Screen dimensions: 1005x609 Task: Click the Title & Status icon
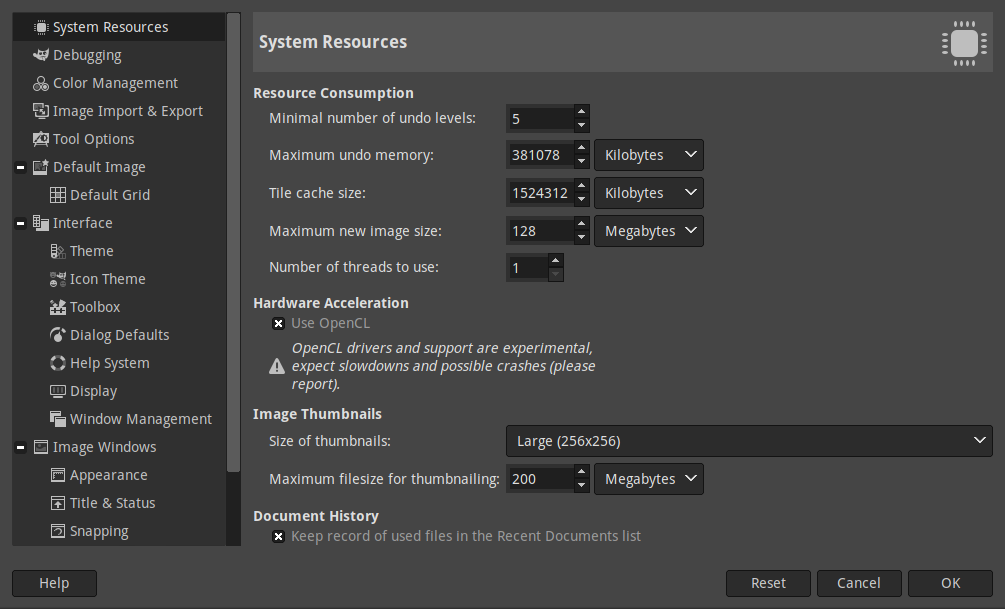[58, 503]
